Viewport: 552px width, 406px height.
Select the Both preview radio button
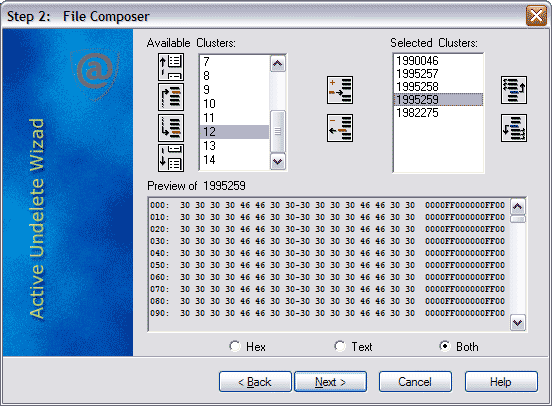tap(445, 346)
